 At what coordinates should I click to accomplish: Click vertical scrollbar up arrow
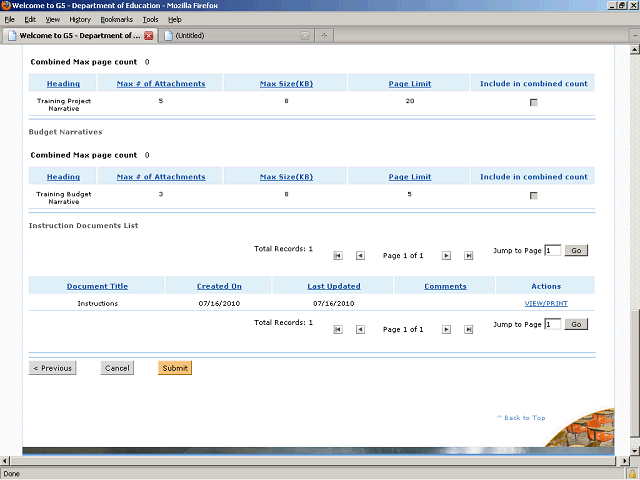pos(635,50)
